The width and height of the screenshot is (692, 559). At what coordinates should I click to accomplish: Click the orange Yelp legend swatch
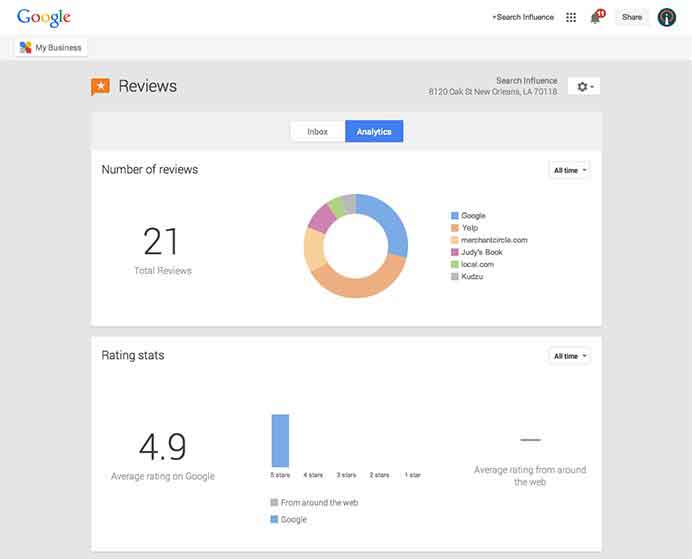point(455,228)
